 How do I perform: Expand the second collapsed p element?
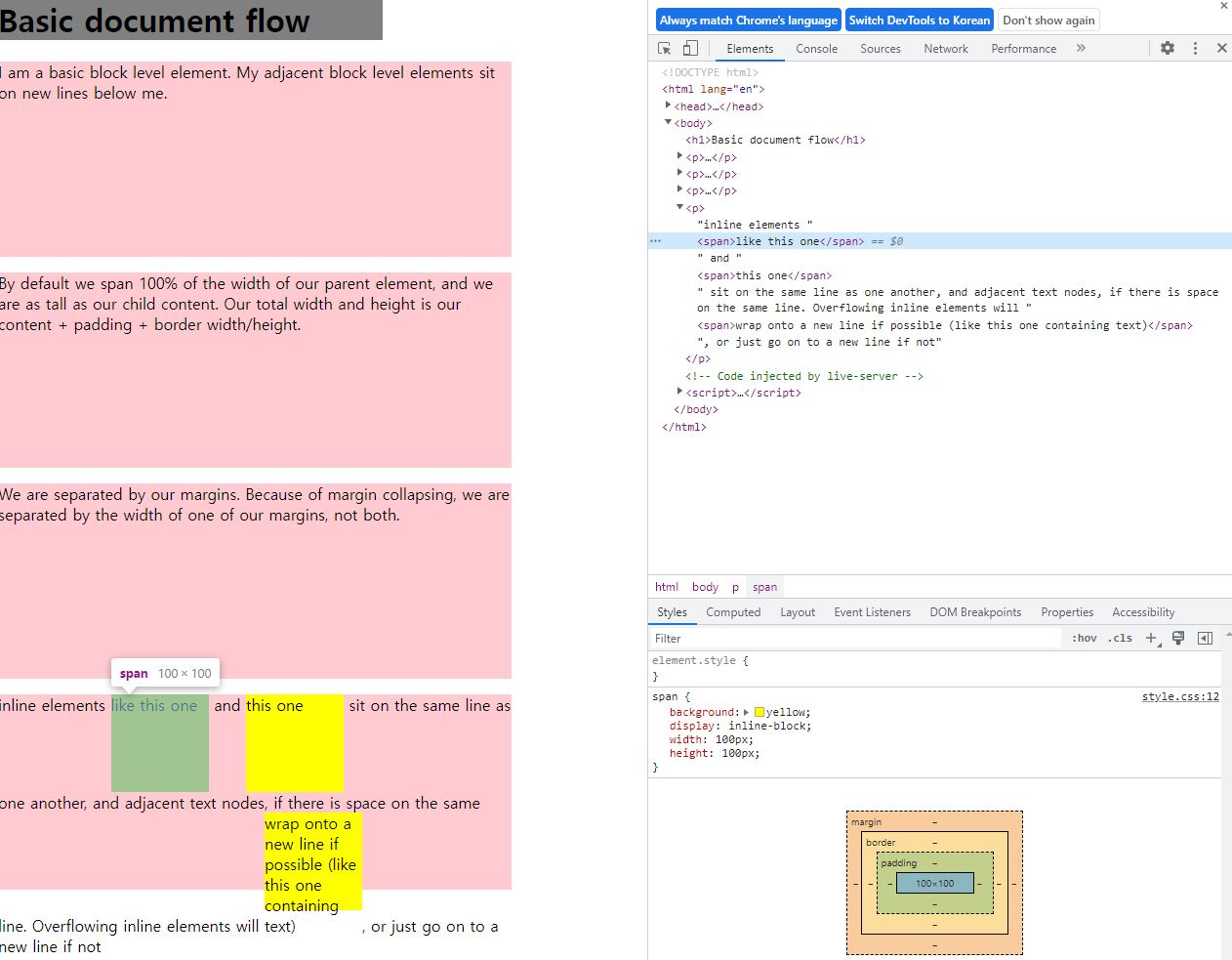point(680,173)
